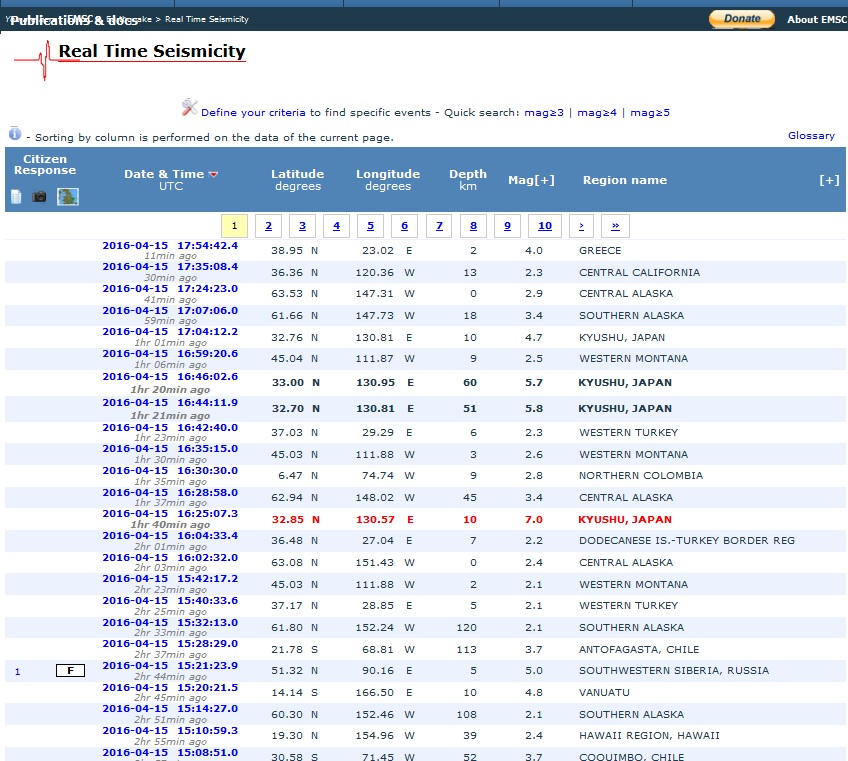Screen dimensions: 848x761
Task: Go to page 3
Action: click(x=302, y=226)
